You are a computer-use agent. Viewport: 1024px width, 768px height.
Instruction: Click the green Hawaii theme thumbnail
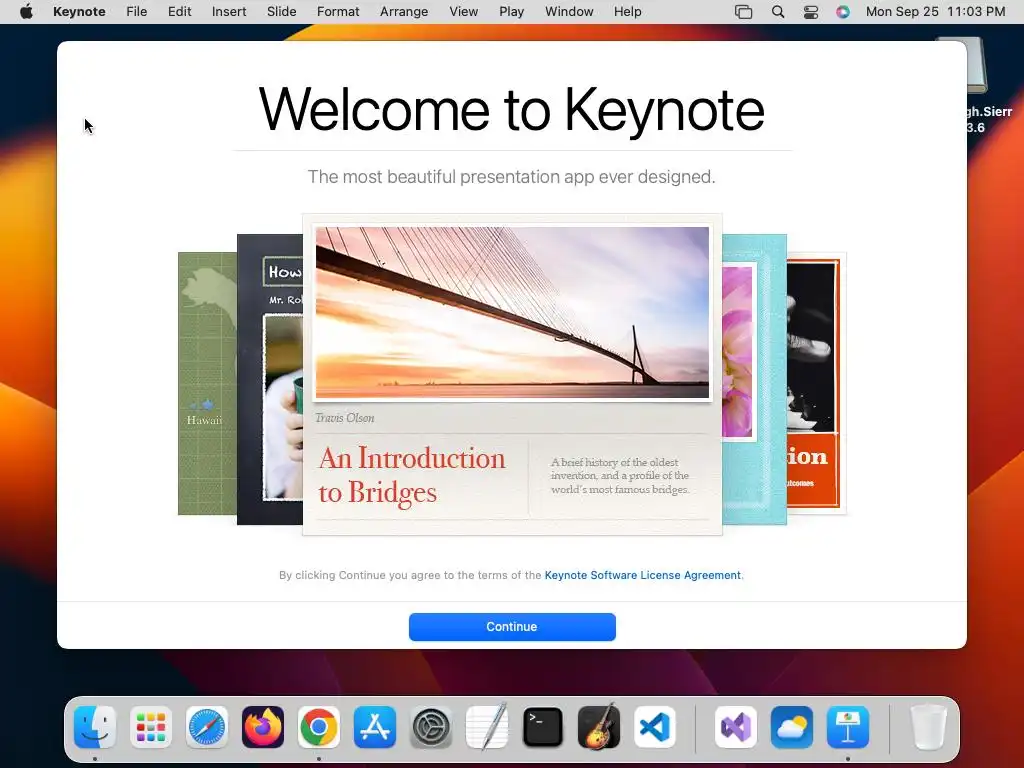click(x=207, y=384)
